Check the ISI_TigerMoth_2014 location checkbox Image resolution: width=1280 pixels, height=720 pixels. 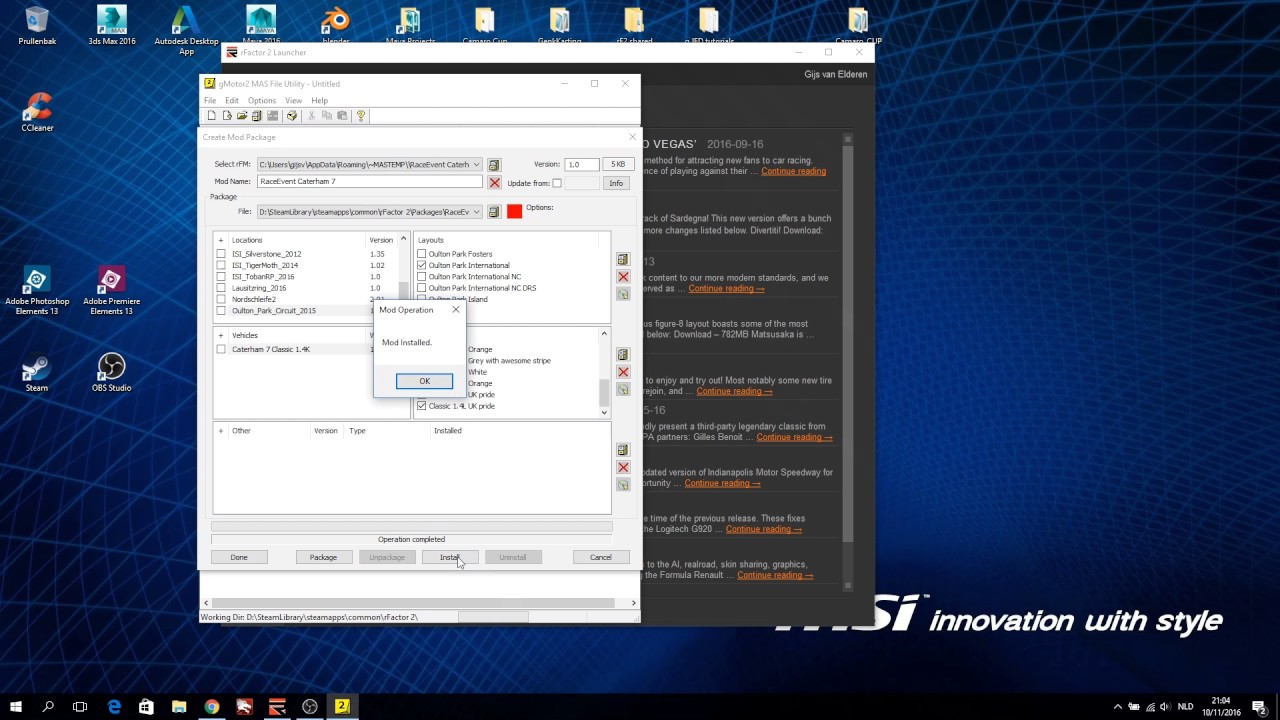221,265
